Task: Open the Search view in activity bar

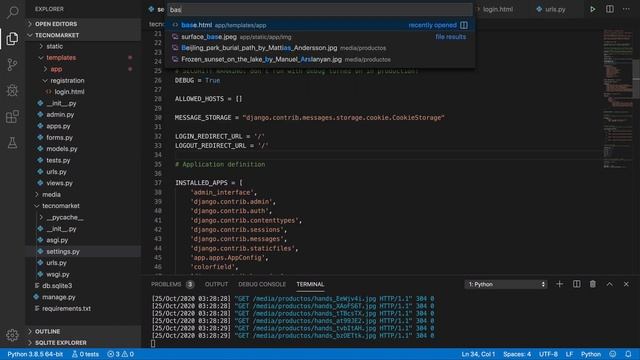Action: click(12, 12)
